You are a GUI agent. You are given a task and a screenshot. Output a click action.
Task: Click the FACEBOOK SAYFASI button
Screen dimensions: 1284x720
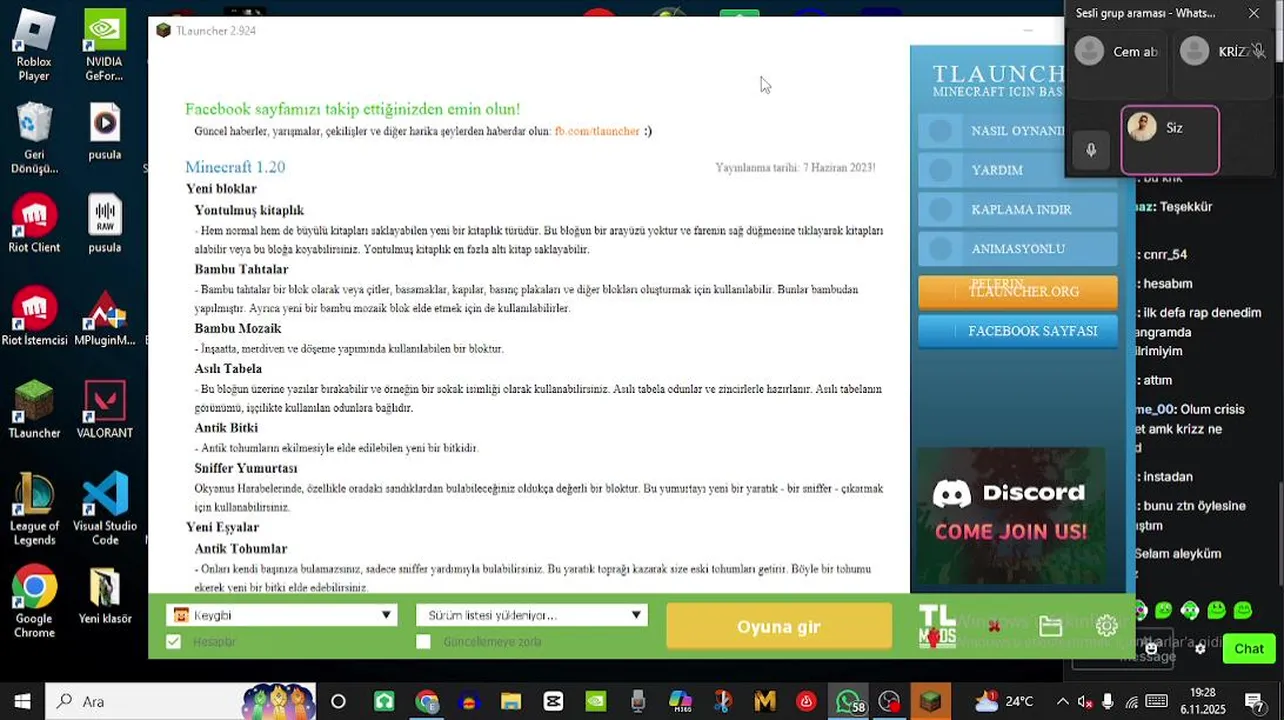pyautogui.click(x=1017, y=331)
